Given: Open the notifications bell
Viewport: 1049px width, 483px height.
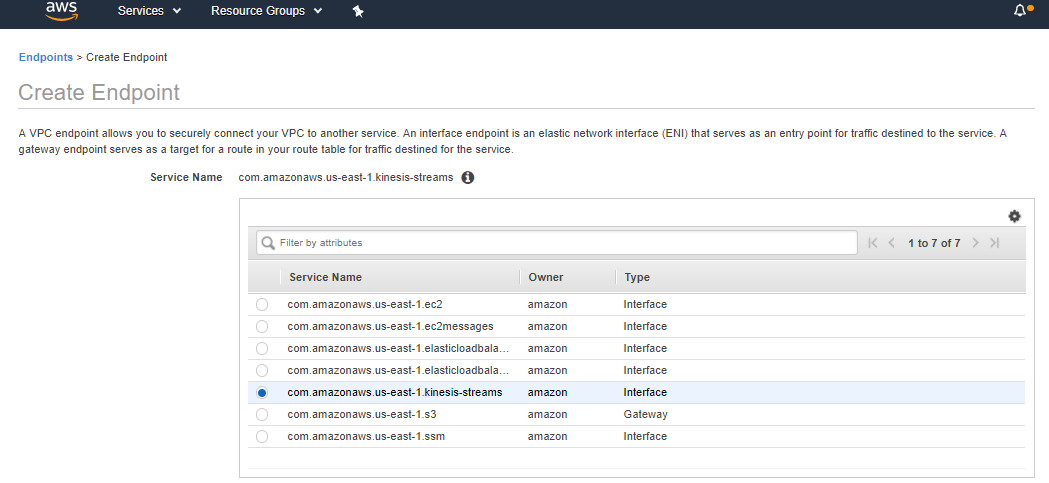Looking at the screenshot, I should pos(1020,11).
